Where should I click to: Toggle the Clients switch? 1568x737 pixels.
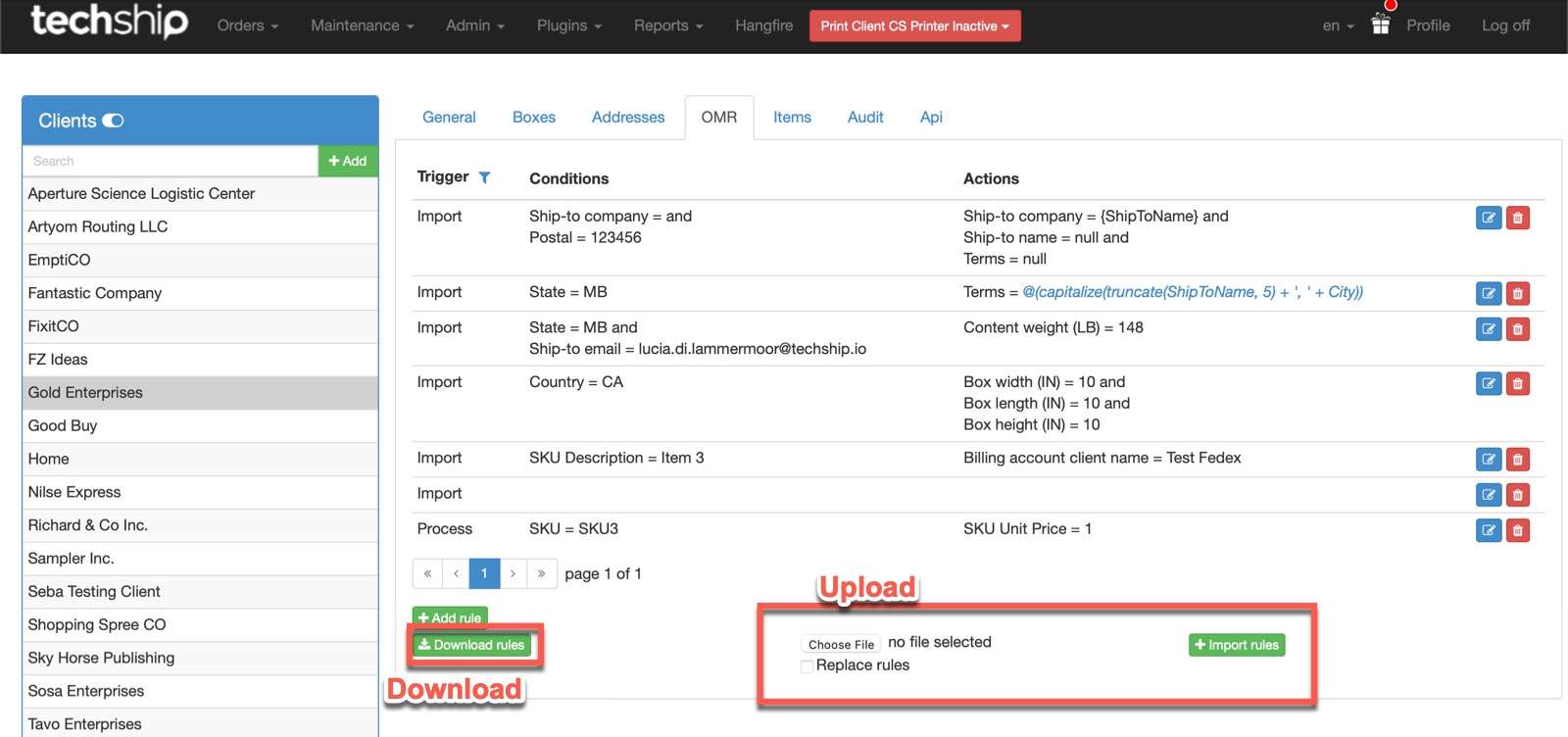pos(113,121)
